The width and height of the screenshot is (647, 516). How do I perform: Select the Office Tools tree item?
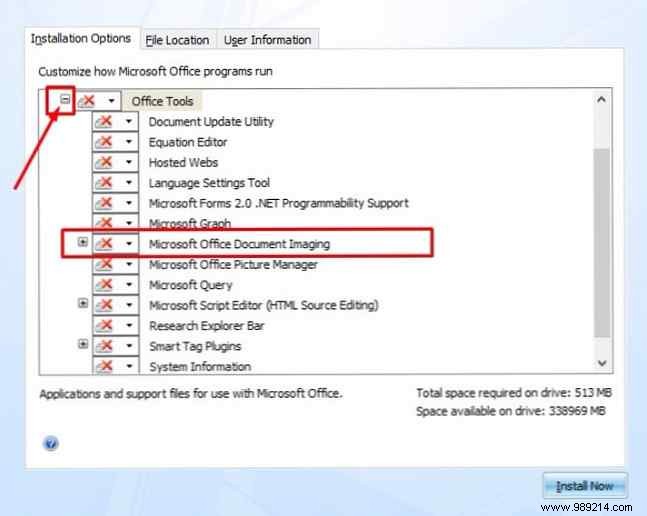point(162,101)
